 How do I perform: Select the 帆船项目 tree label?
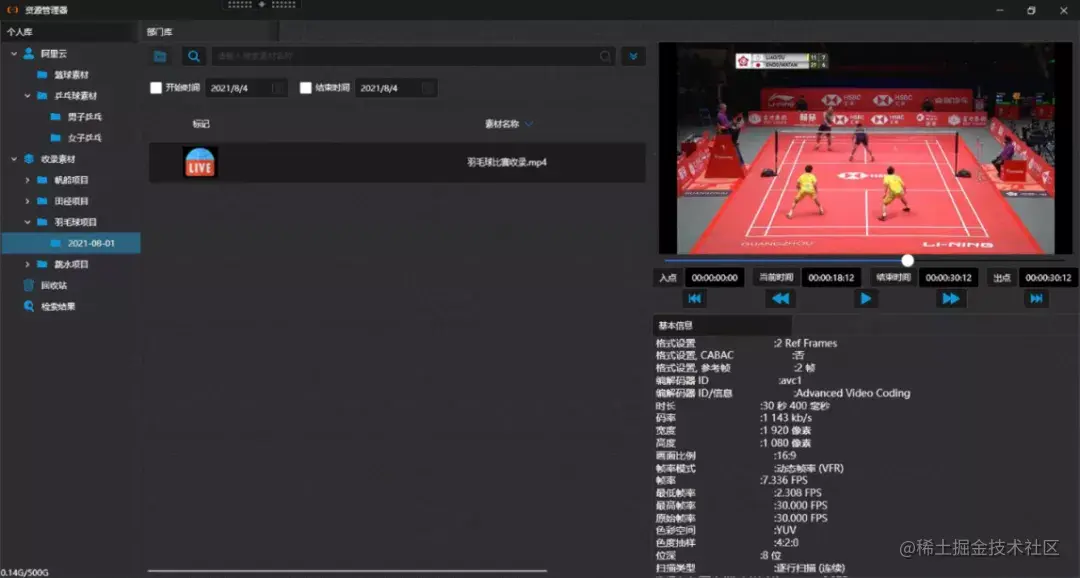pyautogui.click(x=72, y=180)
